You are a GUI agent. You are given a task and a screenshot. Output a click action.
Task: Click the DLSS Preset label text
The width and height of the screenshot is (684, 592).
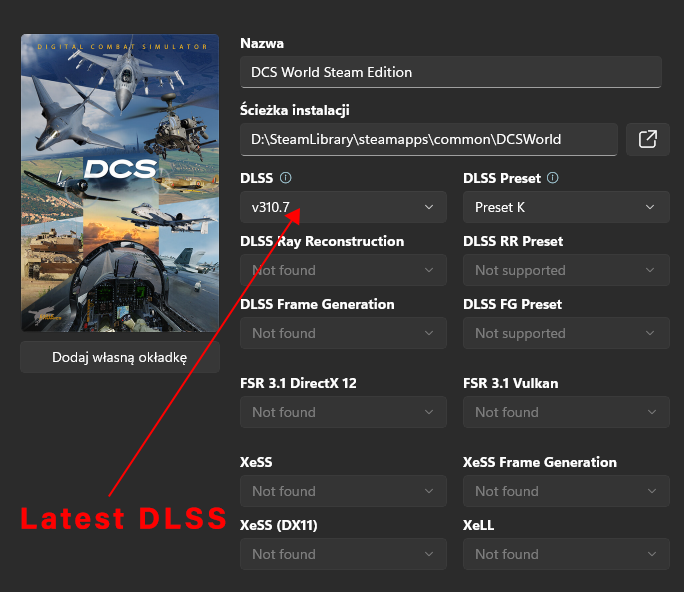point(502,178)
